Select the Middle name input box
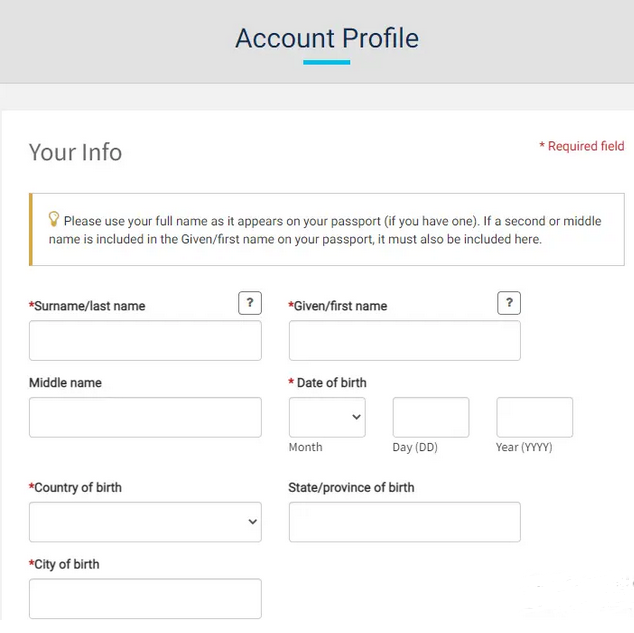Viewport: 634px width, 633px height. pos(145,417)
